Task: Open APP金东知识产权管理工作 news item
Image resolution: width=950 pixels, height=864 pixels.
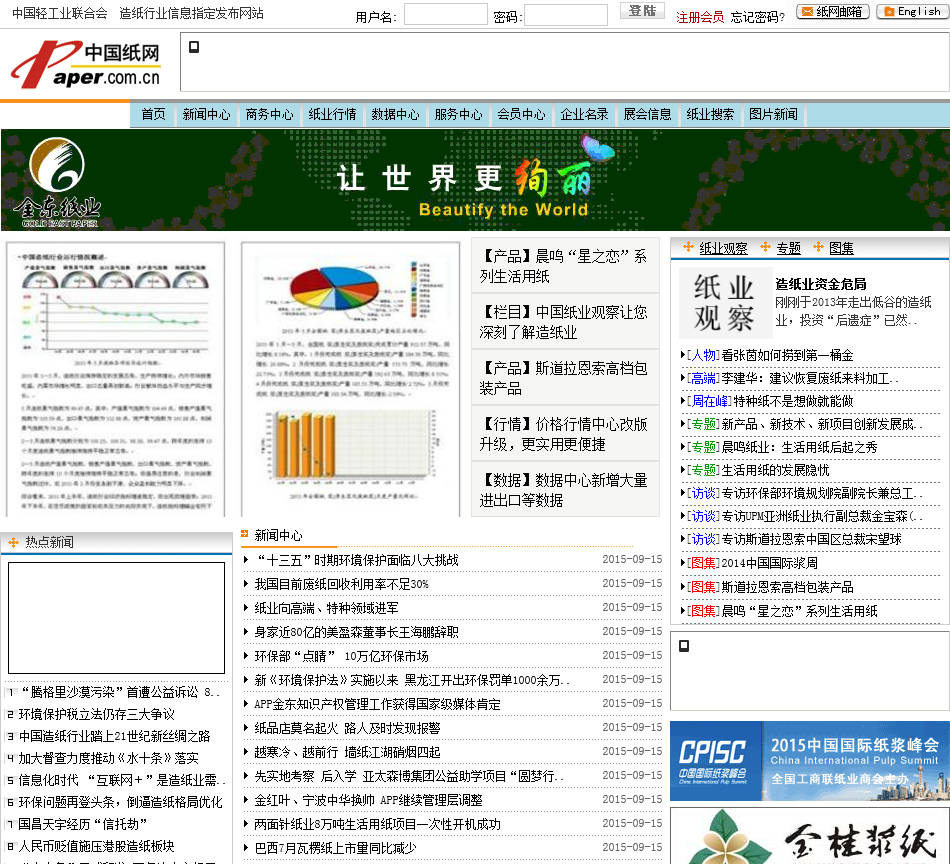Action: (377, 704)
